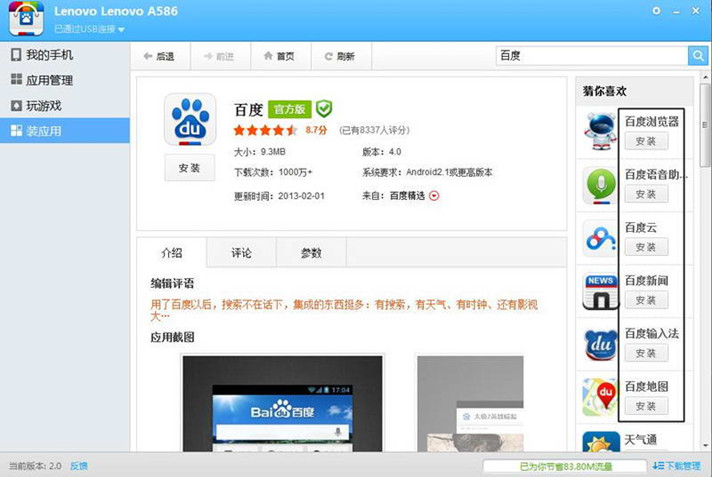Screen dimensions: 712x477
Task: Open the second gray app screenshot thumbnail
Action: (x=470, y=403)
